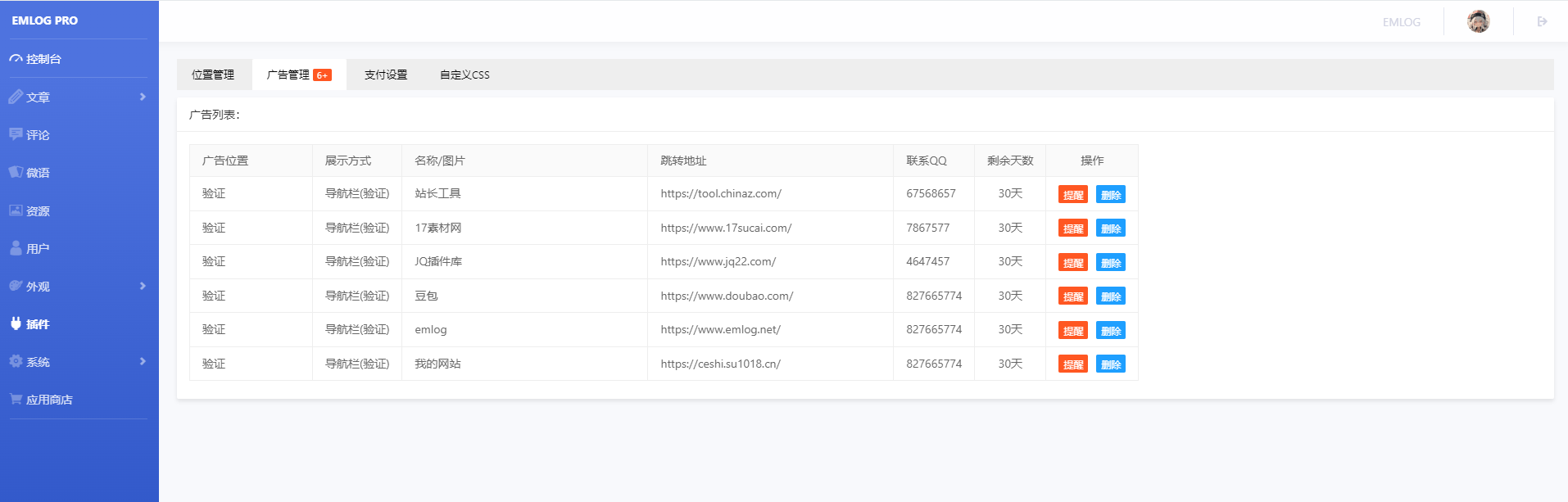The height and width of the screenshot is (502, 1568).
Task: Click 删除 for the 站长工具 row
Action: point(1111,195)
